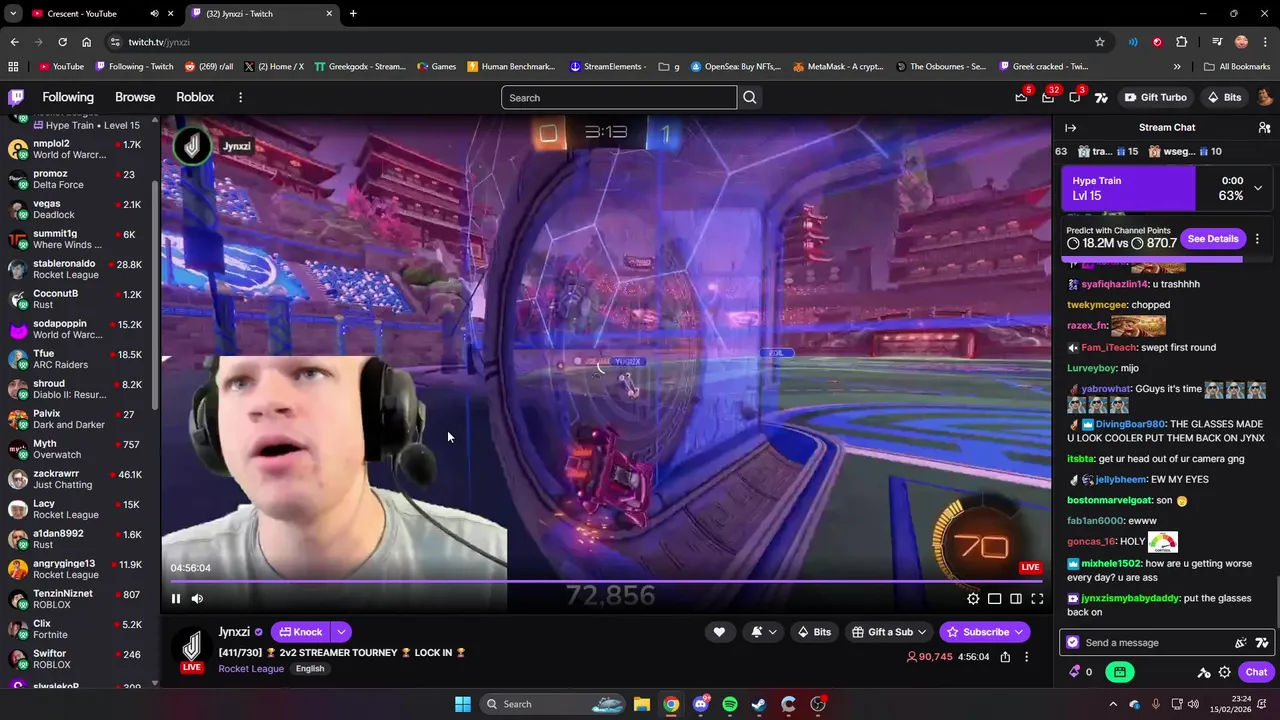Viewport: 1280px width, 720px height.
Task: Click search magnifier button
Action: (x=750, y=97)
